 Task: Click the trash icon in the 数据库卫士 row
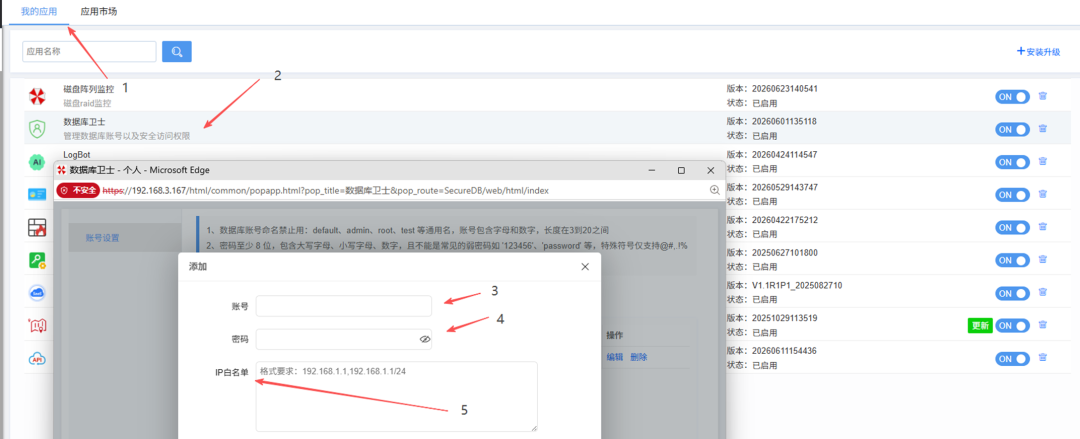coord(1042,129)
